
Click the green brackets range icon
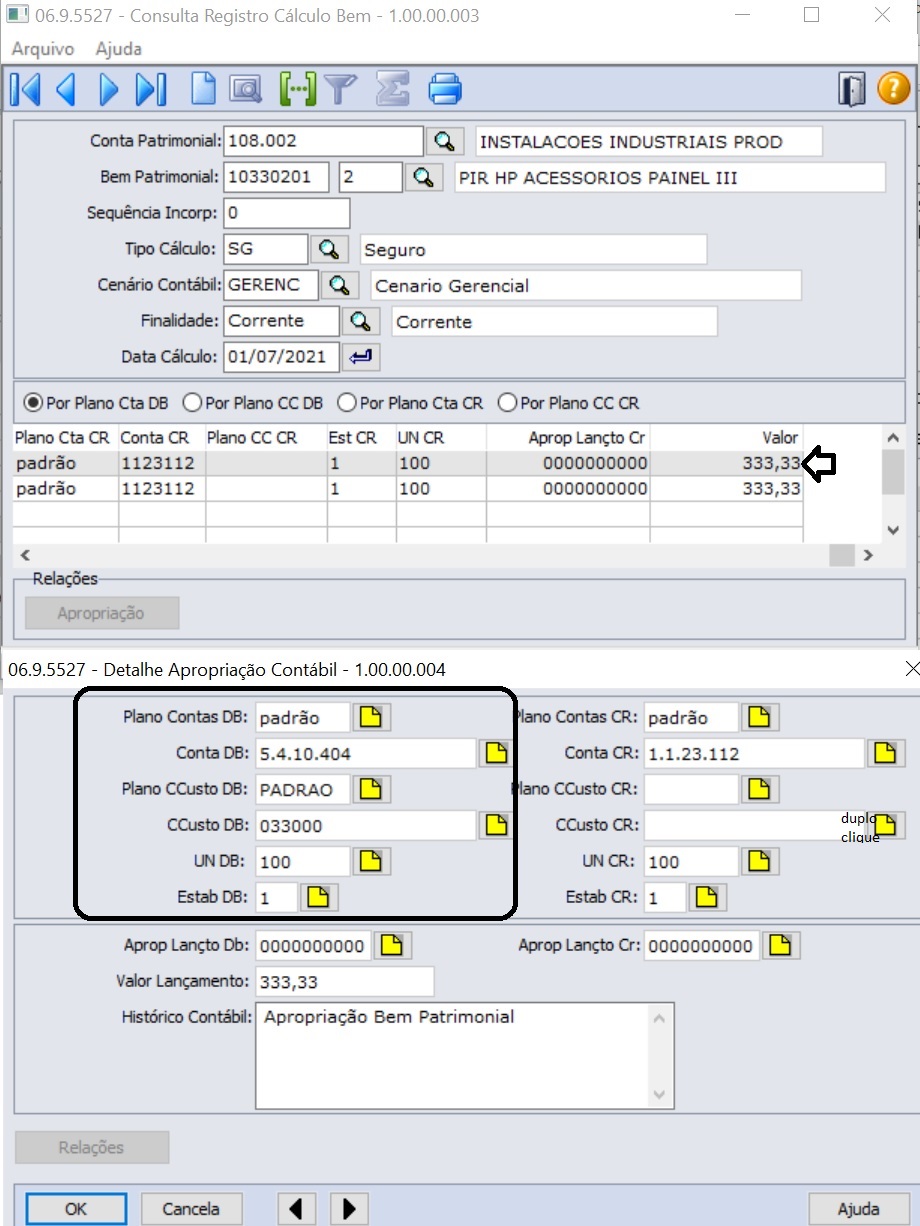(x=297, y=90)
